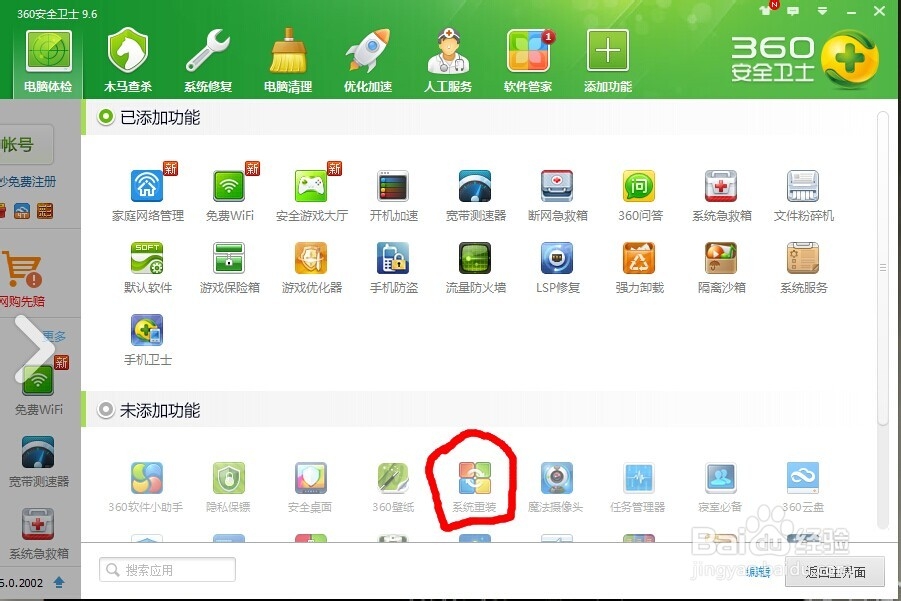Open 手机防盗 tool

pos(394,268)
